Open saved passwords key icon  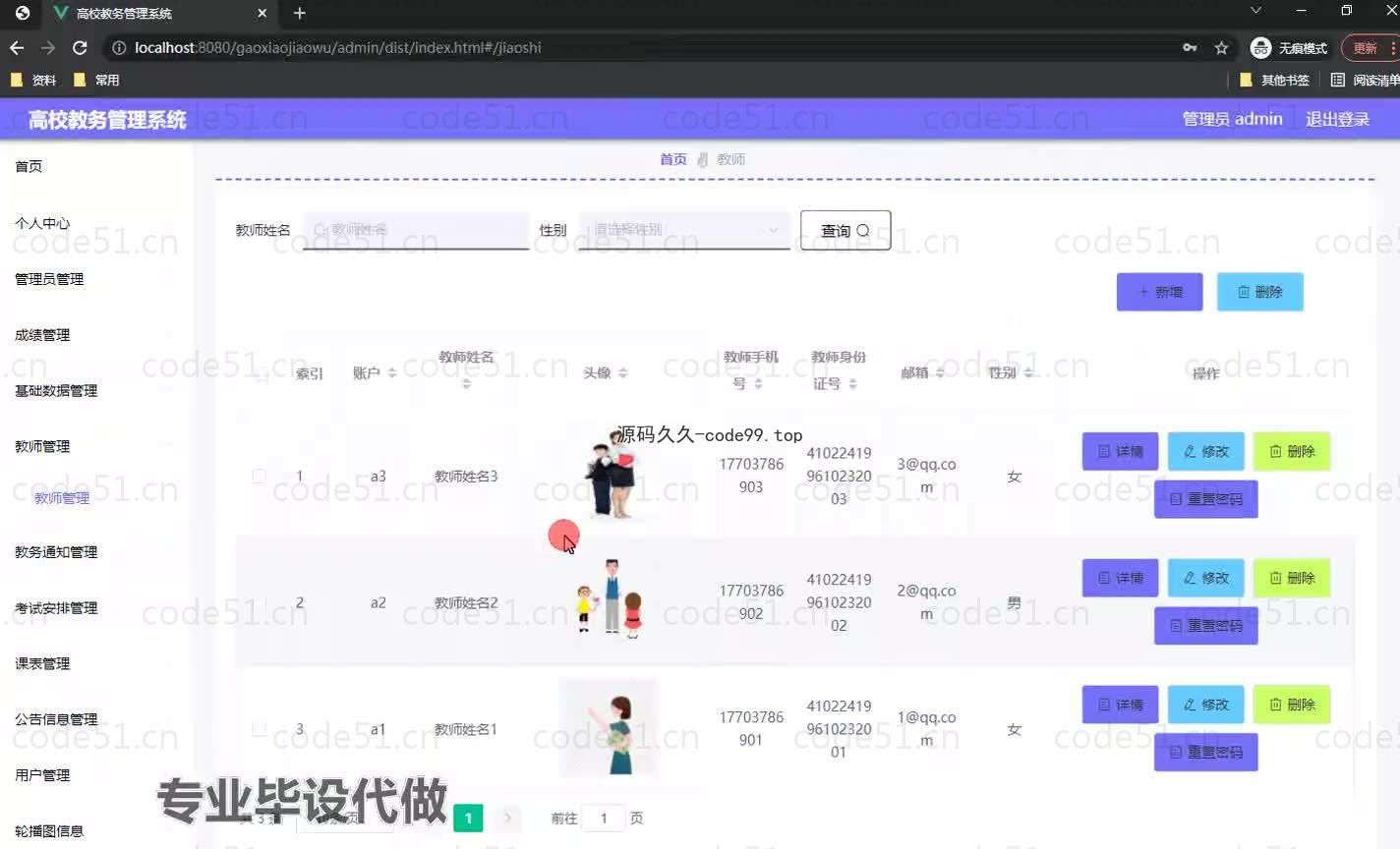tap(1190, 47)
